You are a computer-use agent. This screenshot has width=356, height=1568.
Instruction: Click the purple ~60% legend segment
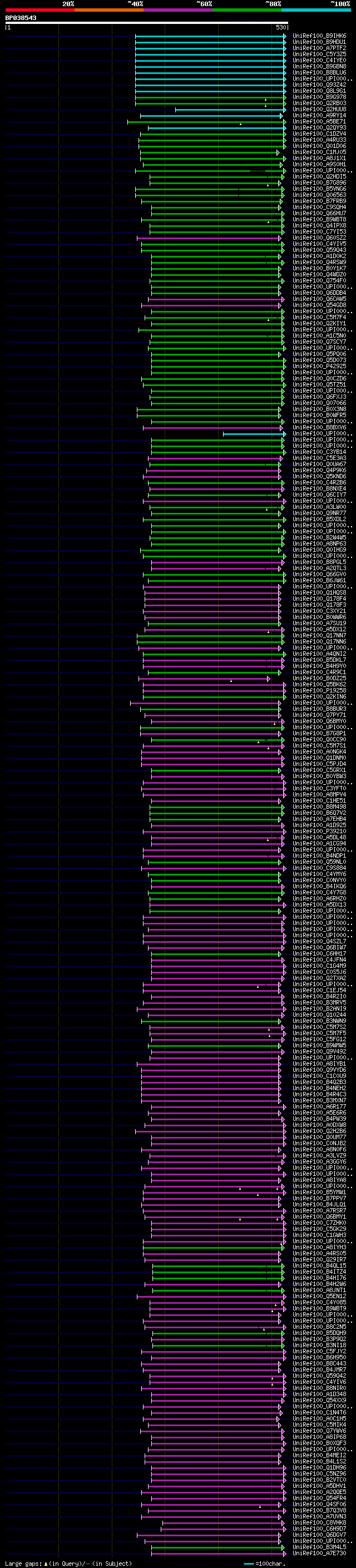point(179,11)
